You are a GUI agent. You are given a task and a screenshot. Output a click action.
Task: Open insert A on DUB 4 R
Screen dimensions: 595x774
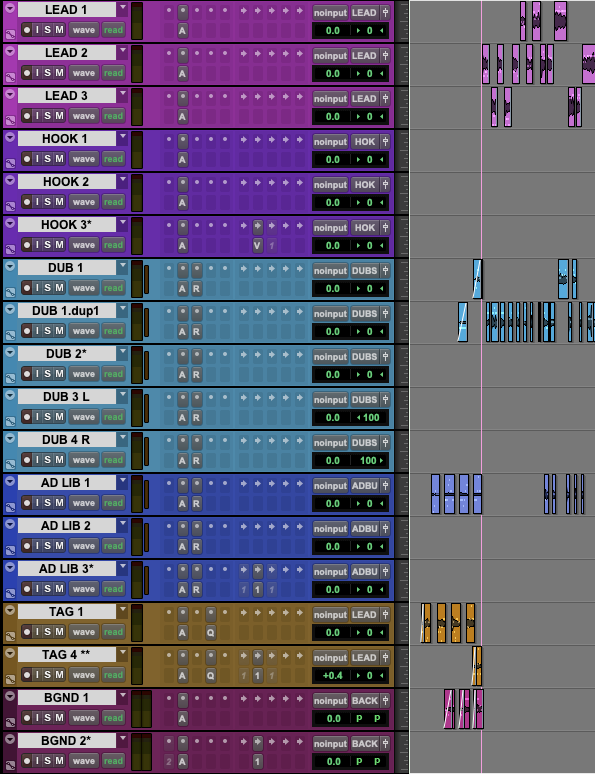coord(183,461)
